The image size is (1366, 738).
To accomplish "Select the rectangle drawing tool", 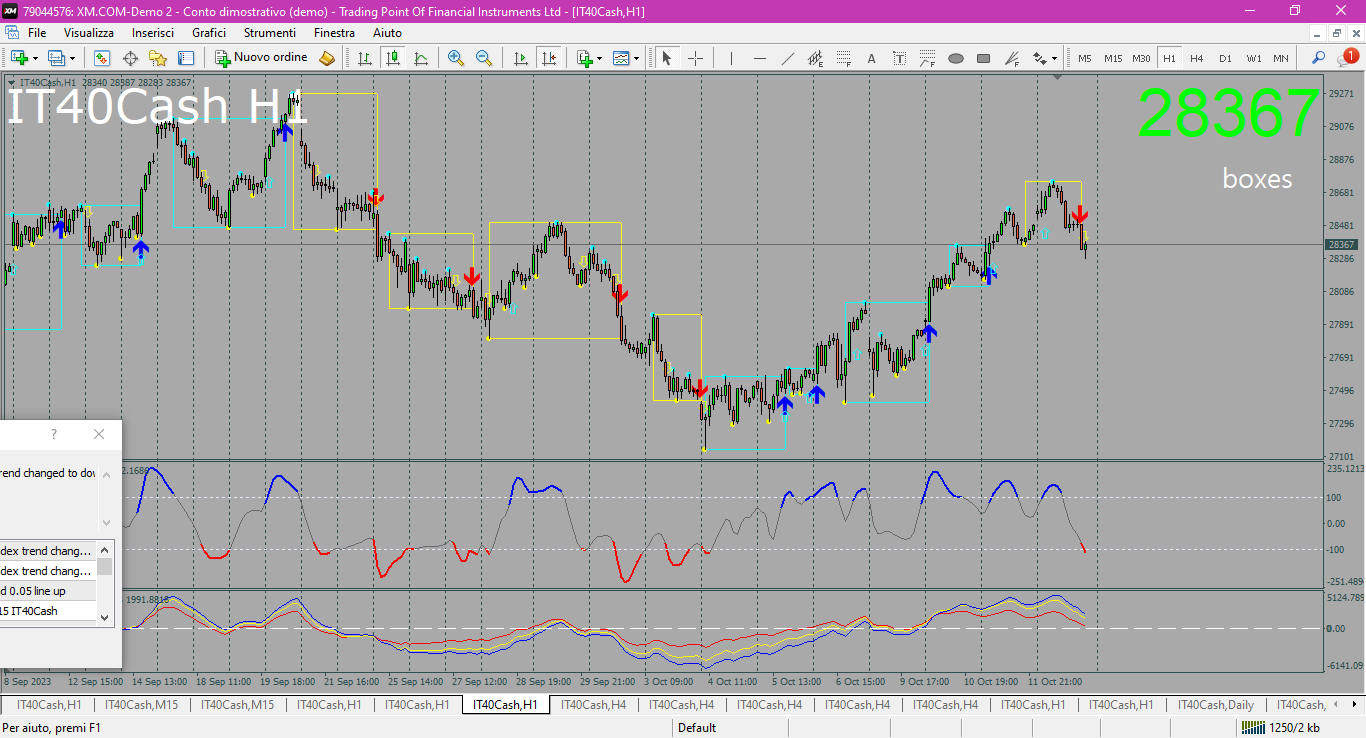I will point(983,58).
